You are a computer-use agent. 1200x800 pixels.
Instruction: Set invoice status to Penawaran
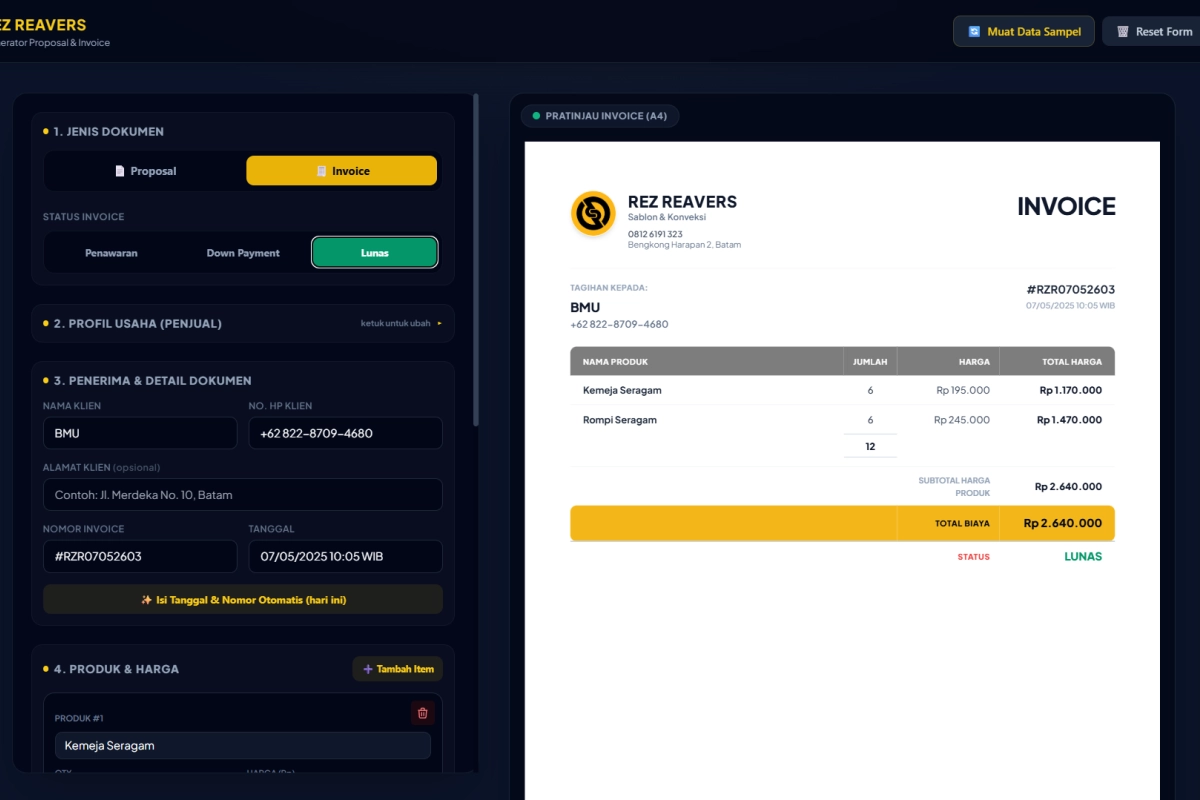110,253
